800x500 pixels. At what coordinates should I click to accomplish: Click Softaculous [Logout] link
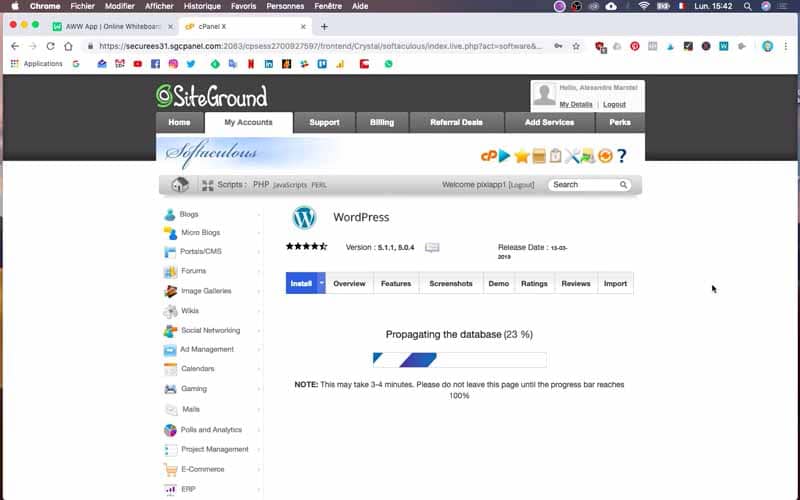pos(521,185)
